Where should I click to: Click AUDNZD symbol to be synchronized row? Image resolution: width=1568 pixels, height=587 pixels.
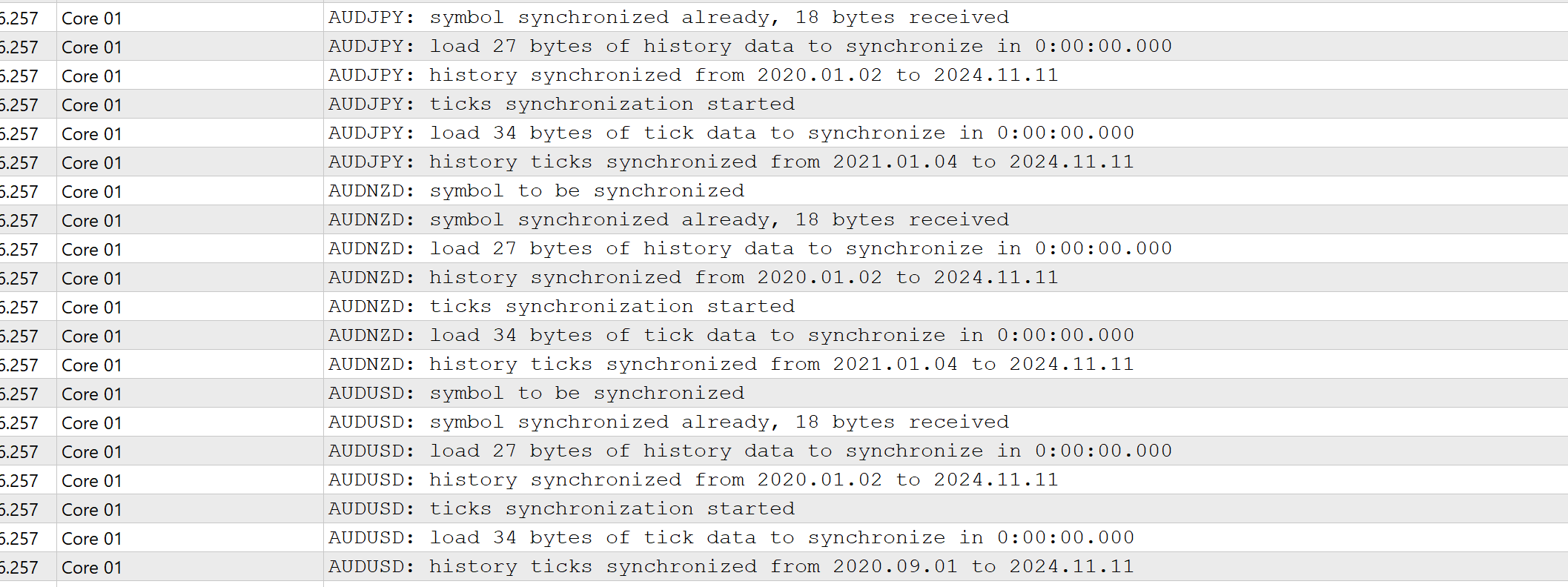click(x=784, y=190)
